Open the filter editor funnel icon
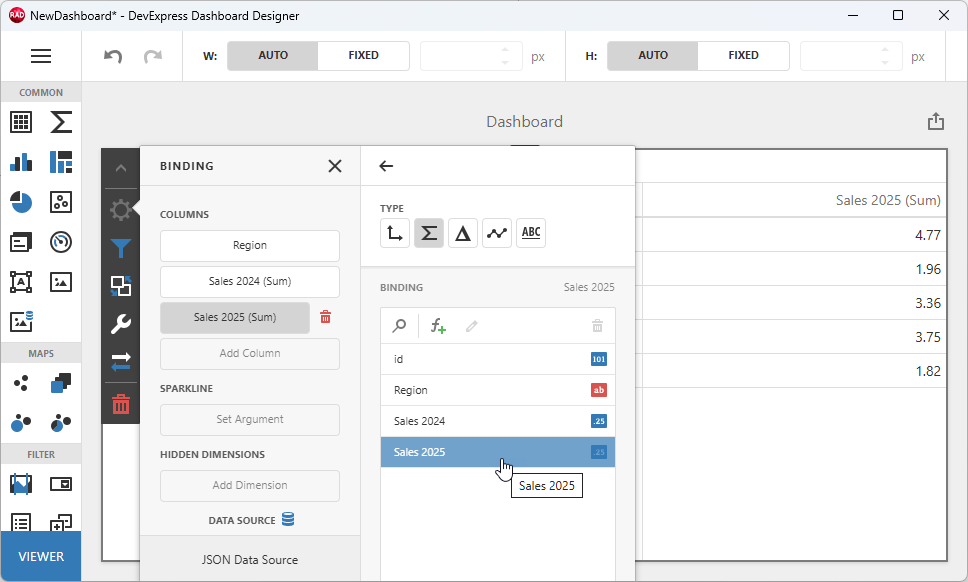 pyautogui.click(x=121, y=248)
